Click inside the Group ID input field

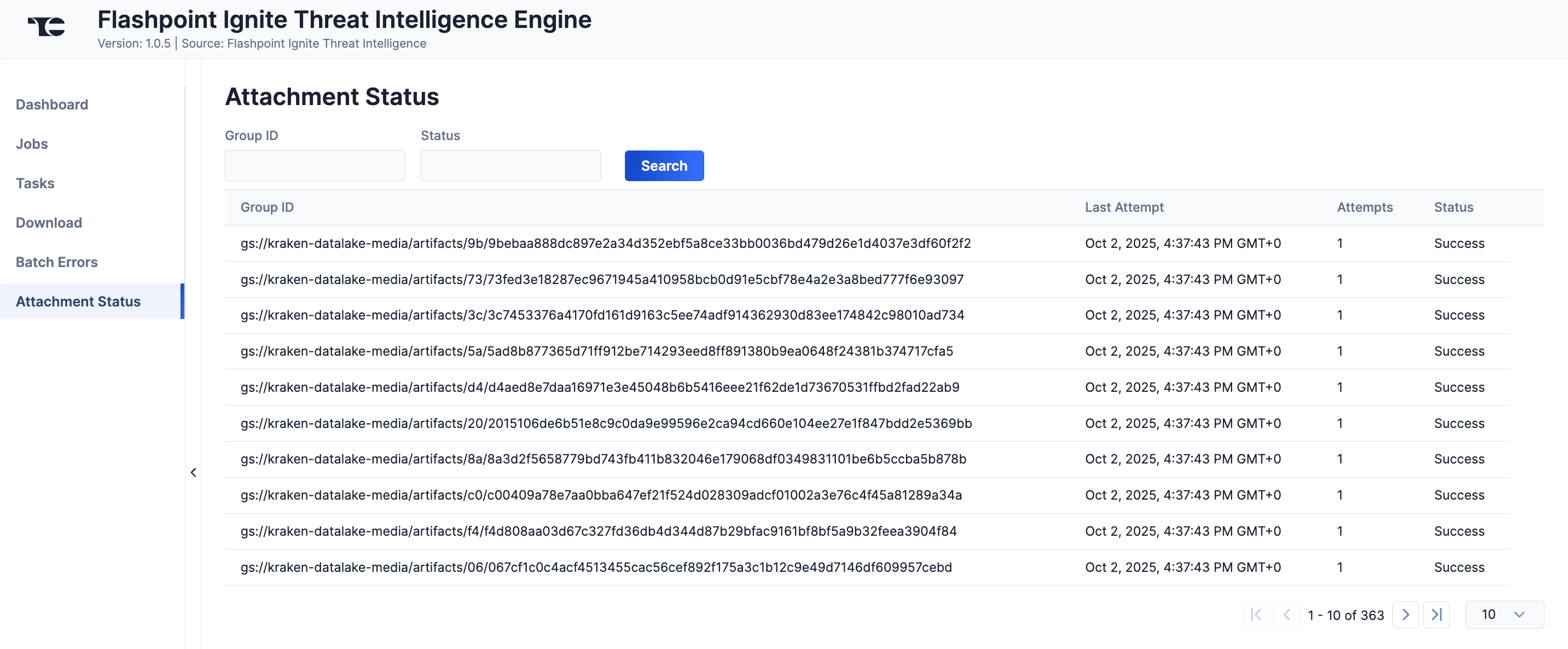(x=314, y=165)
